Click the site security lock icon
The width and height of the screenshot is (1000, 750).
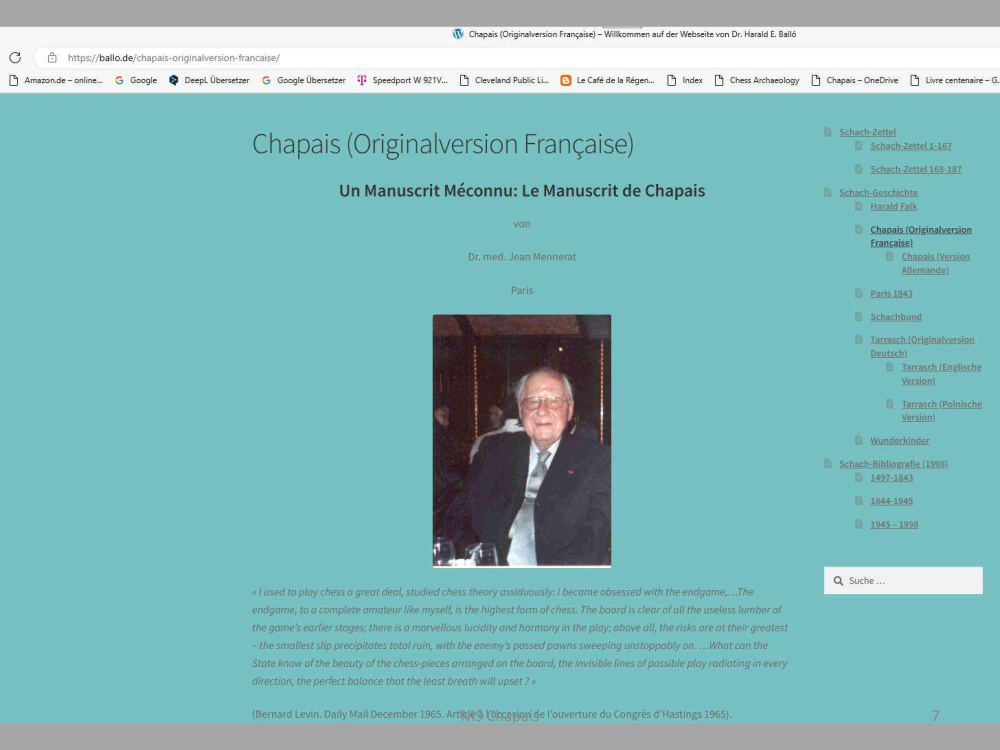(x=52, y=58)
